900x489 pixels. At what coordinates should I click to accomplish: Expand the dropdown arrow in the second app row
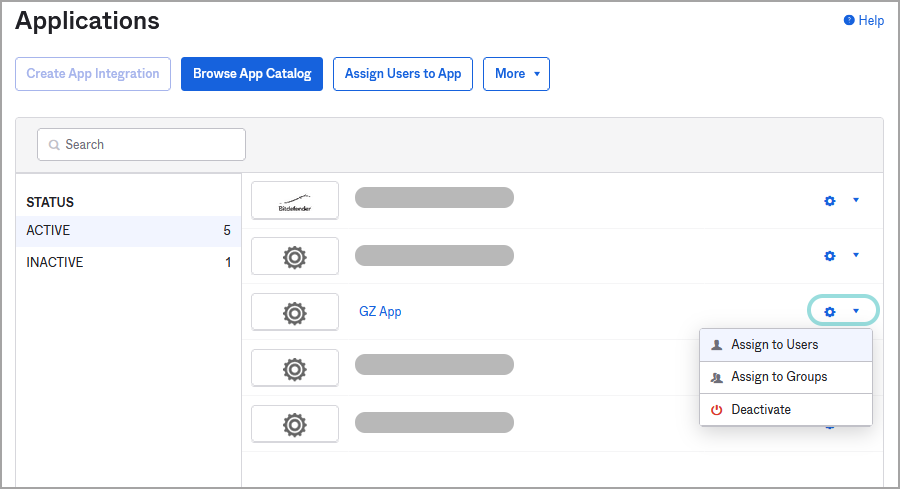[856, 255]
